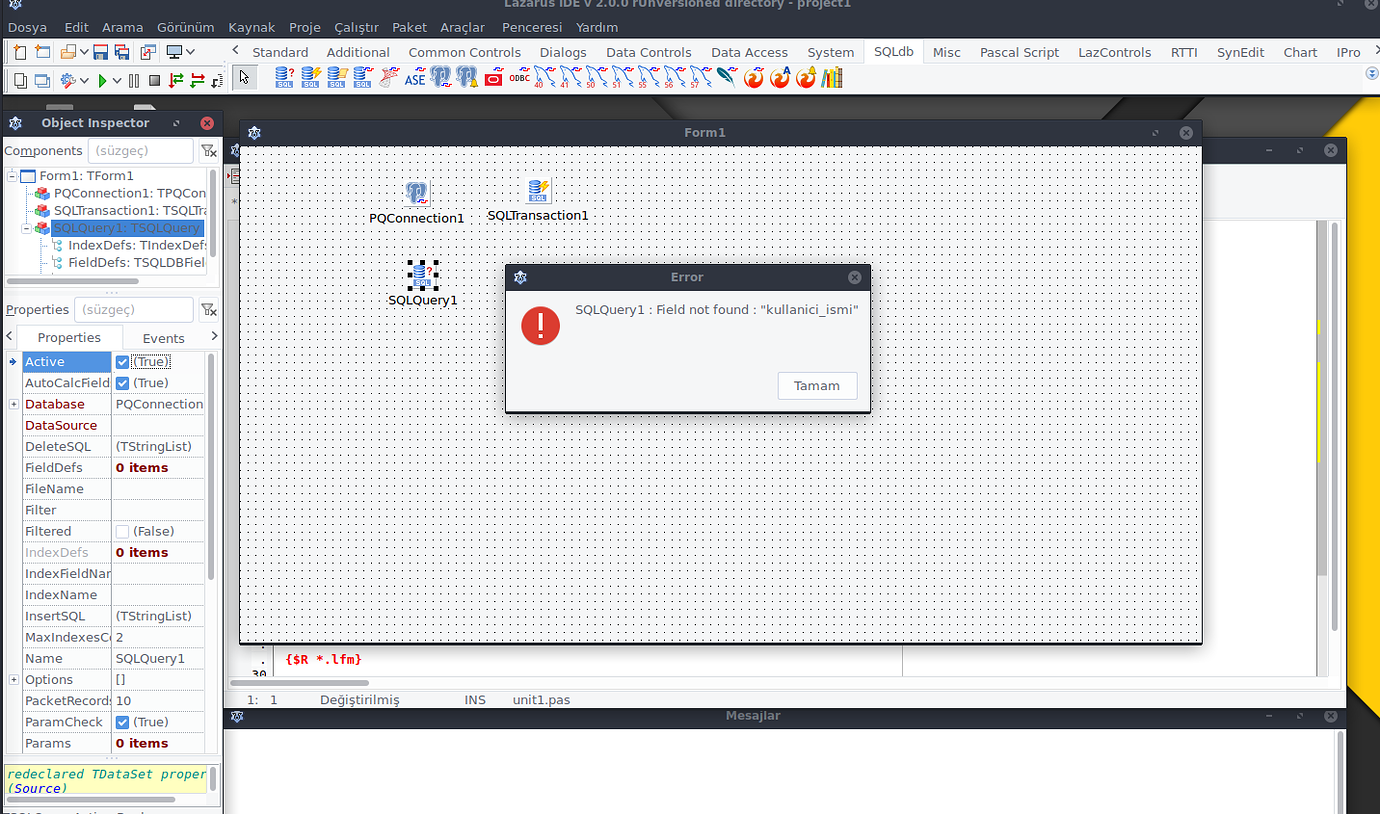Select SQLQuery1 component on the form
This screenshot has height=814, width=1380.
click(423, 274)
